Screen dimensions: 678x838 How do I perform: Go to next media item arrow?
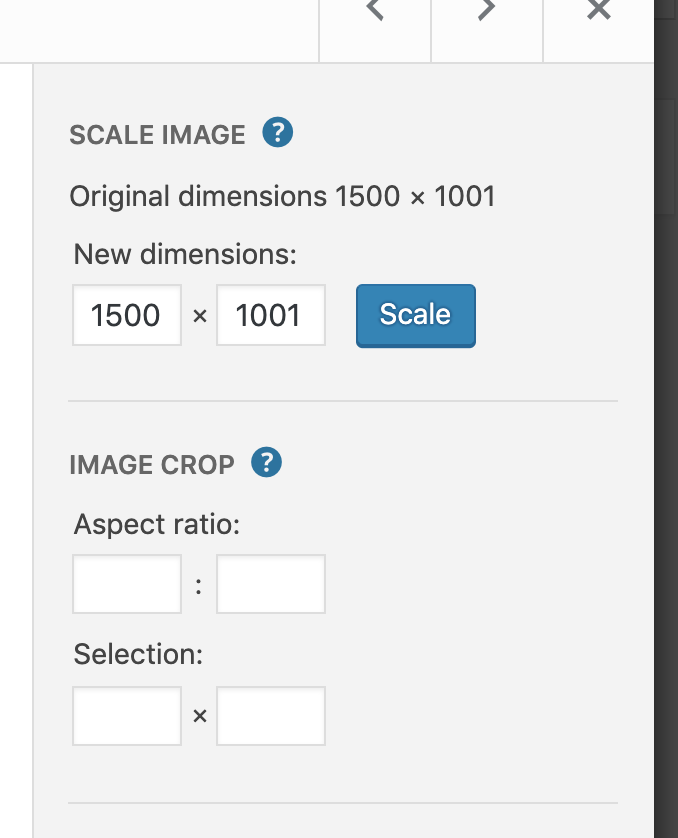(x=486, y=12)
